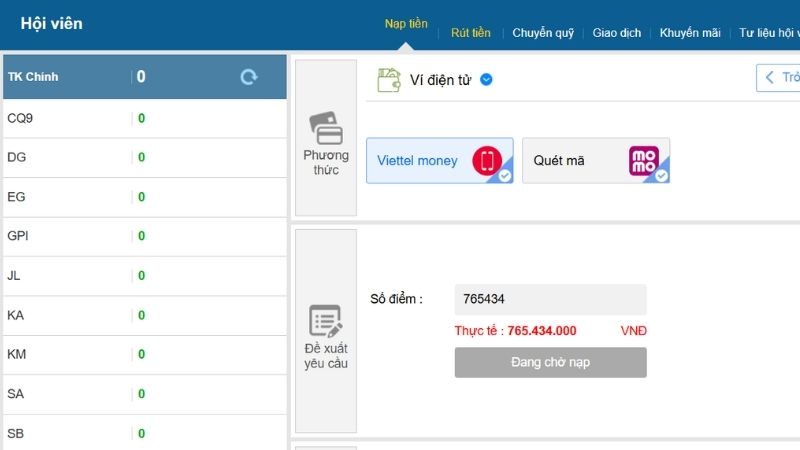This screenshot has height=450, width=800.
Task: Select the SA wallet row
Action: [x=145, y=394]
